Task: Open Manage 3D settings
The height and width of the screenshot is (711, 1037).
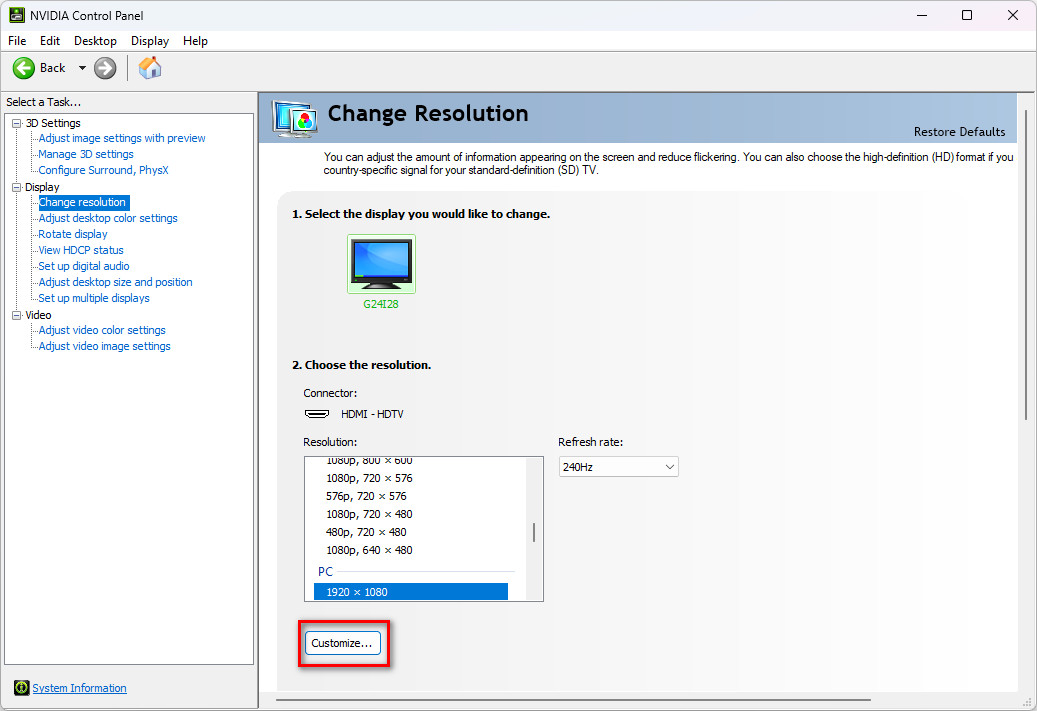Action: (86, 154)
